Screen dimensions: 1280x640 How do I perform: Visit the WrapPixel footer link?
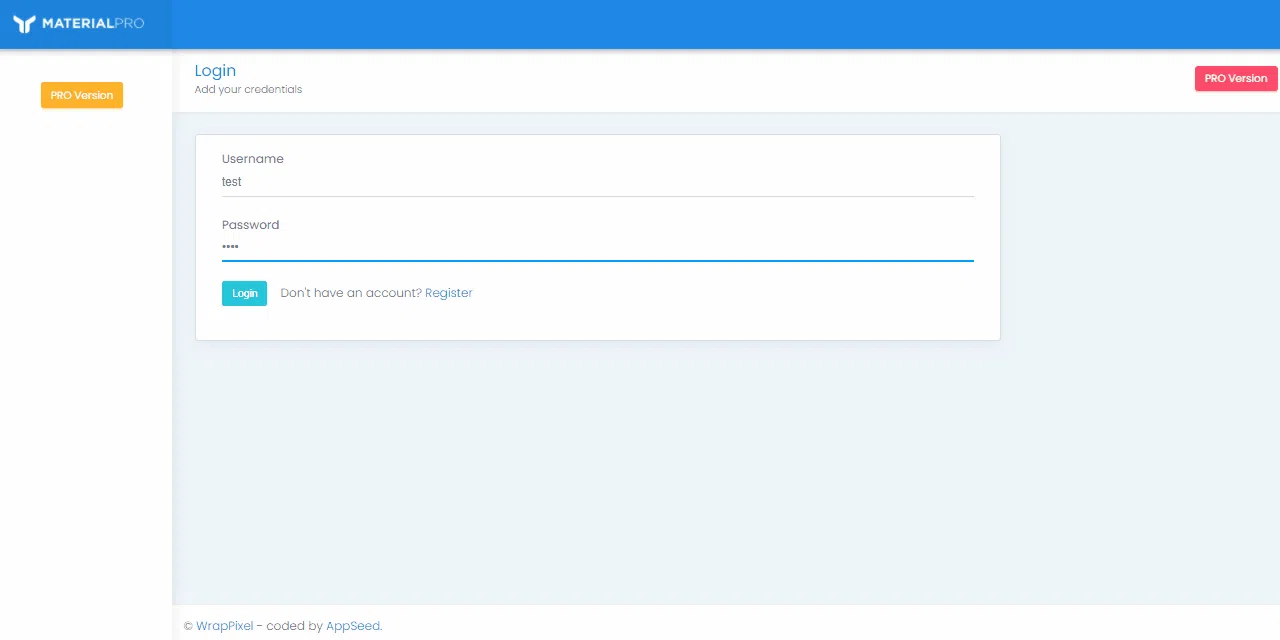tap(224, 626)
